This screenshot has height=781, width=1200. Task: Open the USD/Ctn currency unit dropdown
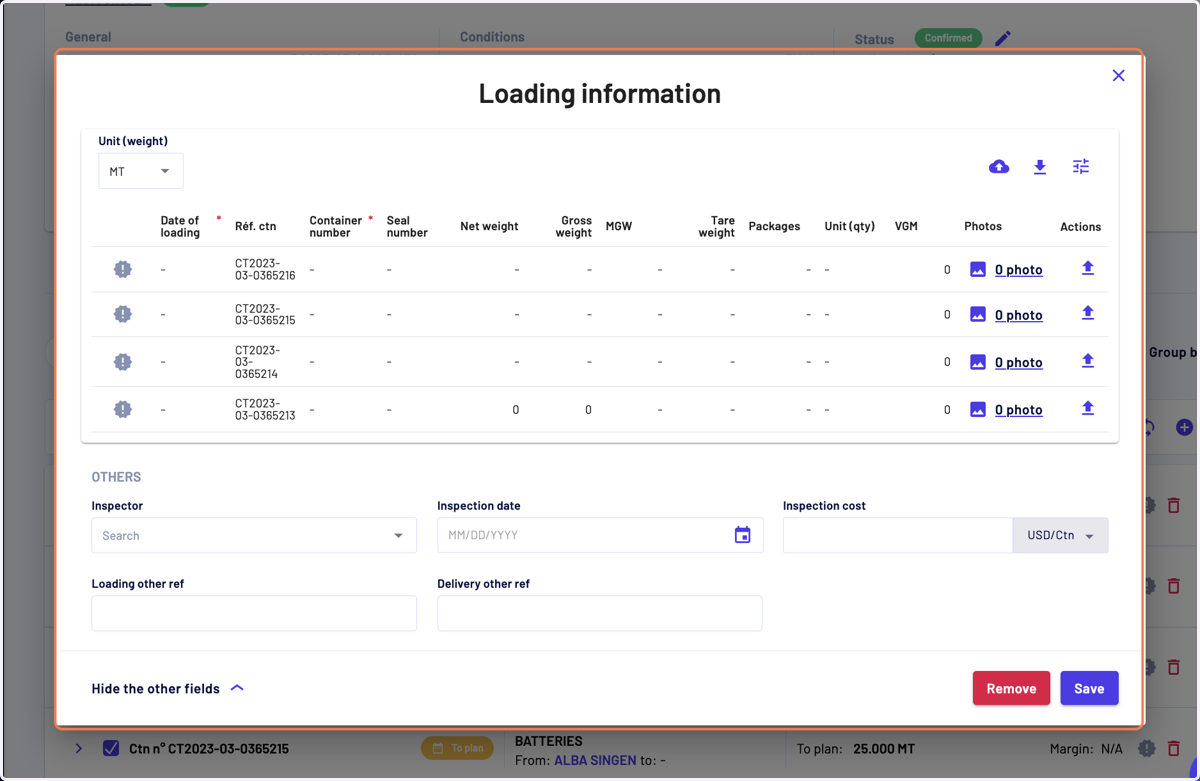(1060, 535)
